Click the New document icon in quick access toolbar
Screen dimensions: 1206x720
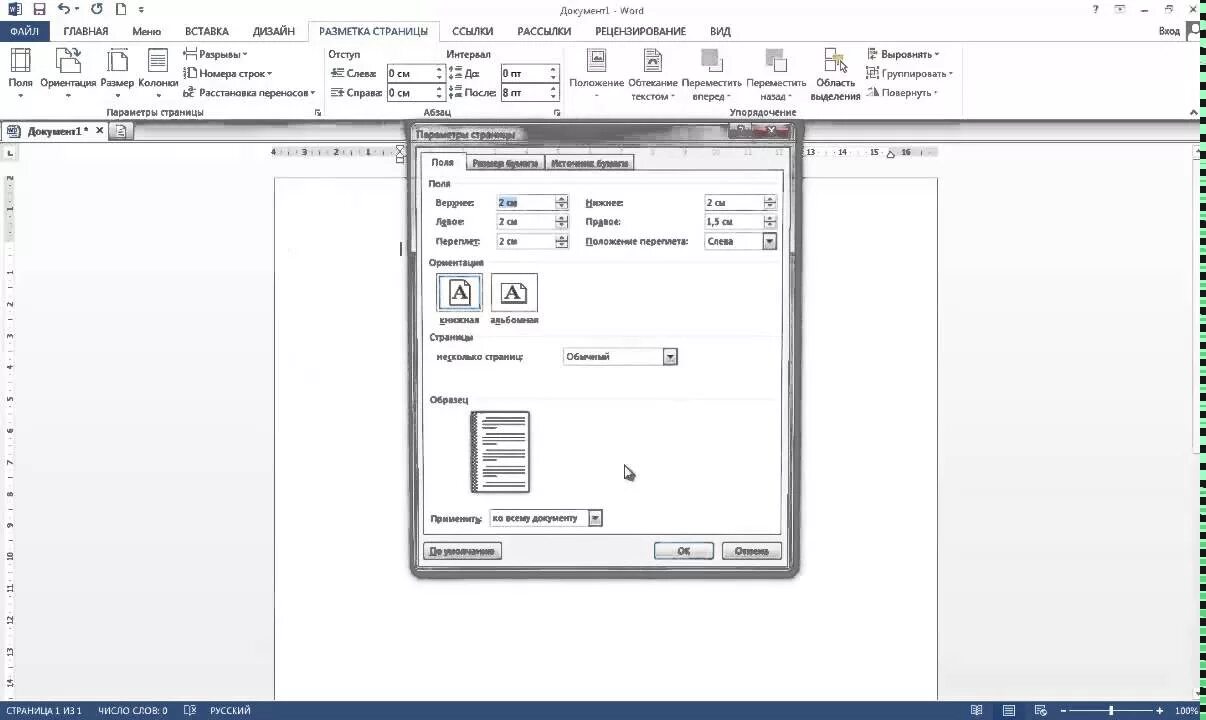tap(121, 9)
